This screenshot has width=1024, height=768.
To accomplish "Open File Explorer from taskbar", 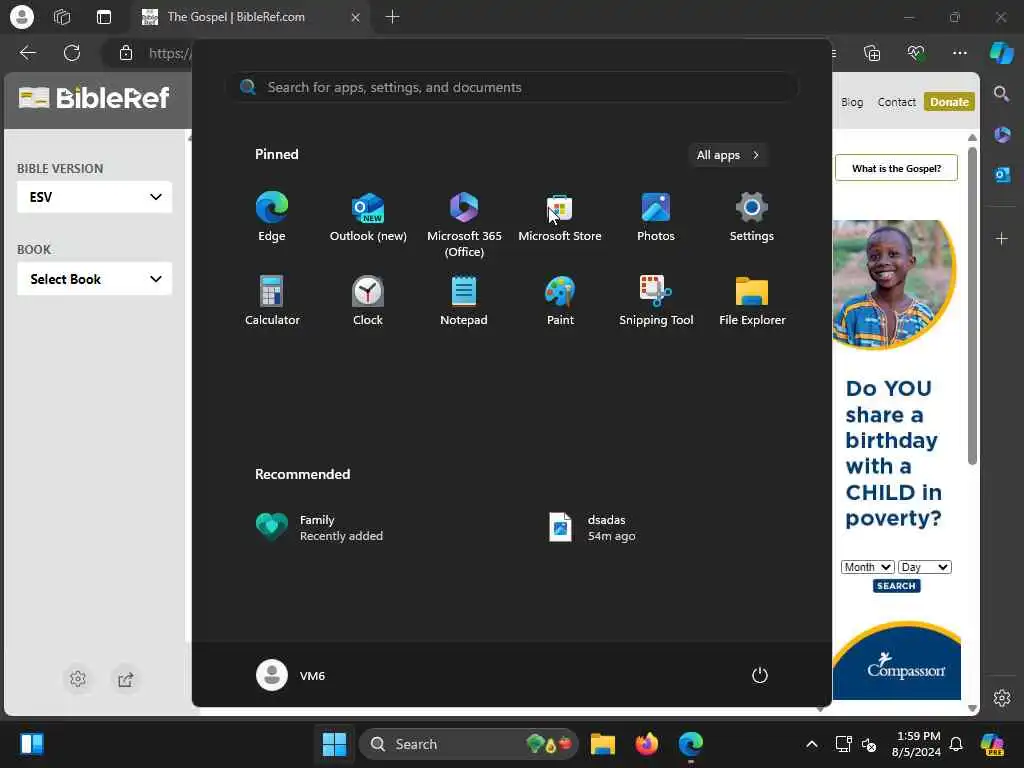I will 603,744.
